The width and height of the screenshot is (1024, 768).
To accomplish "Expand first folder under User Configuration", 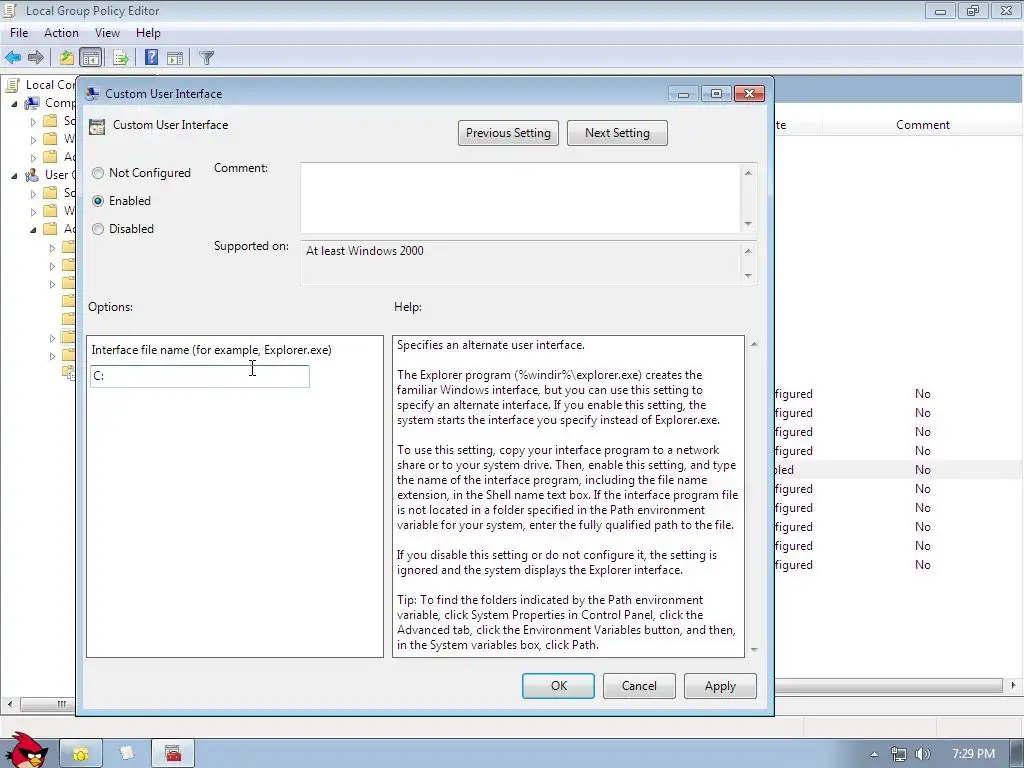I will [x=33, y=193].
